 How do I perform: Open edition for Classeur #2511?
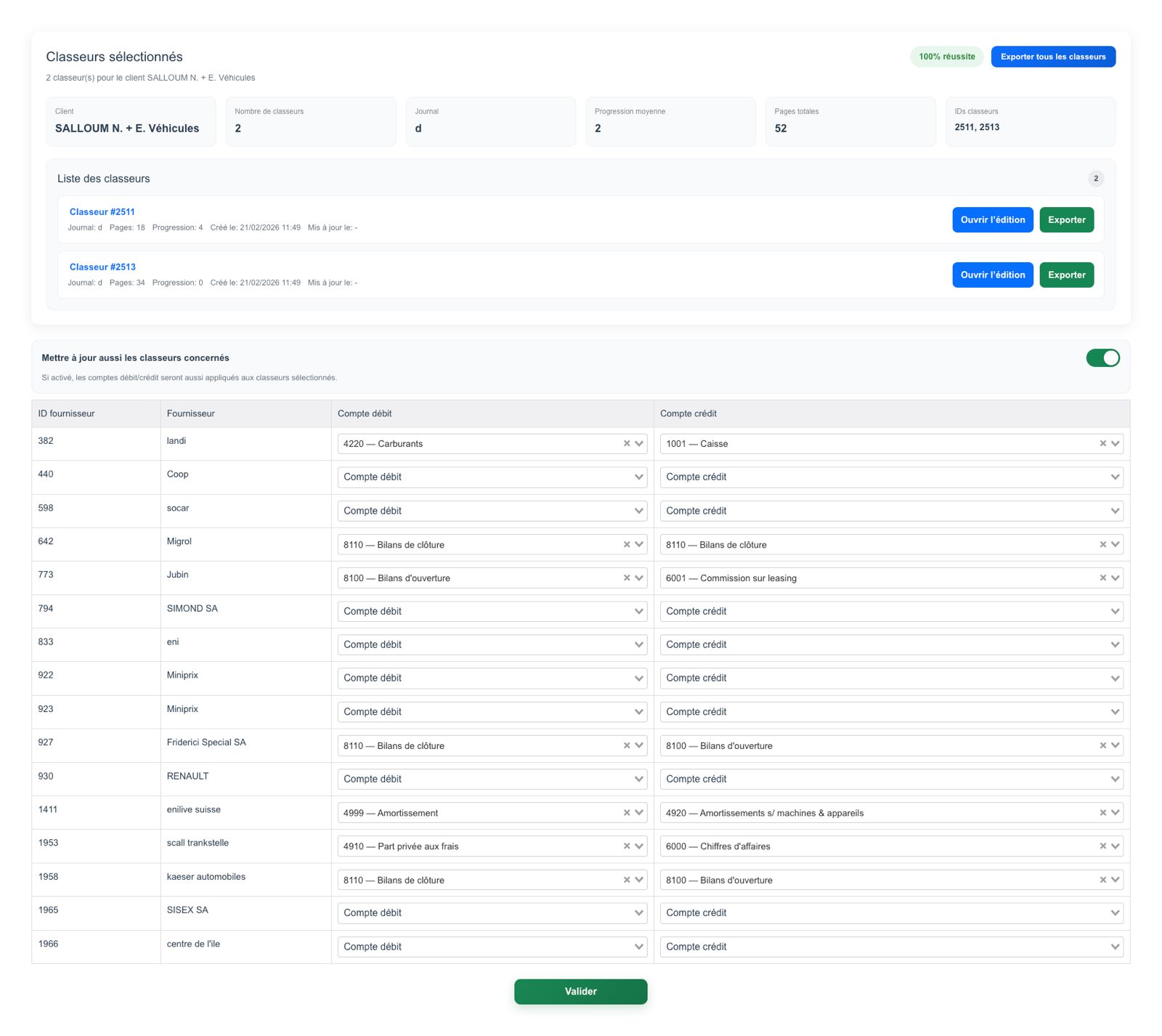click(x=992, y=220)
